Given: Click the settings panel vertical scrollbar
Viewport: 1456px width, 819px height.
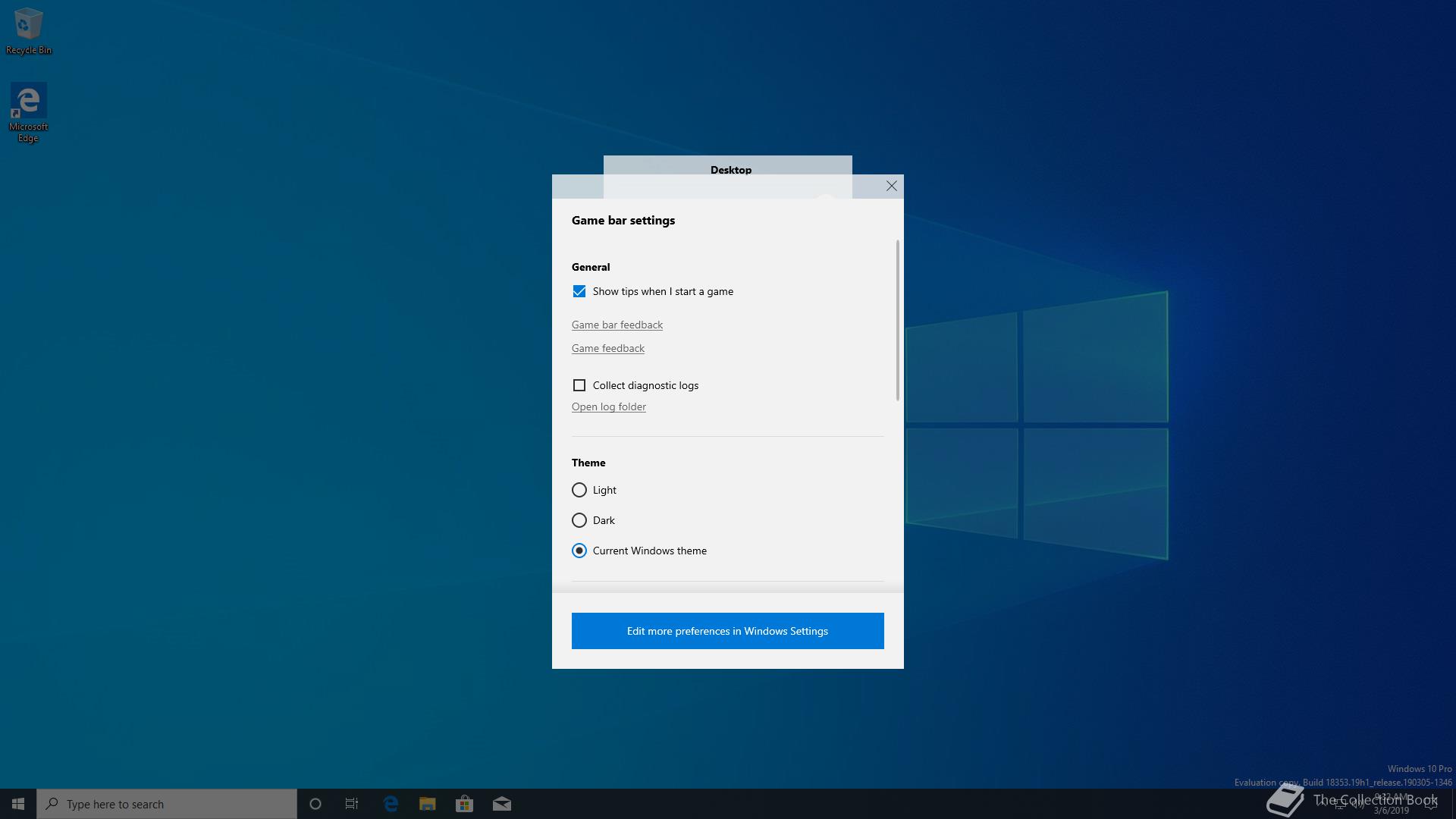Looking at the screenshot, I should (x=897, y=320).
